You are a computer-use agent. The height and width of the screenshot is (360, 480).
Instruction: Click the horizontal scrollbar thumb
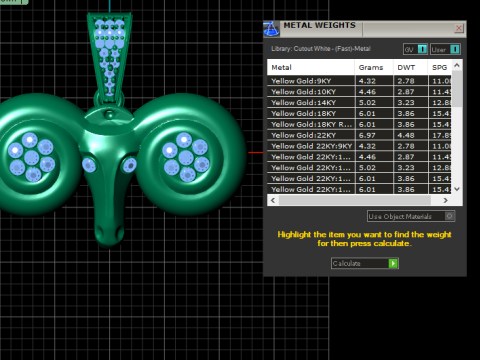tap(355, 200)
